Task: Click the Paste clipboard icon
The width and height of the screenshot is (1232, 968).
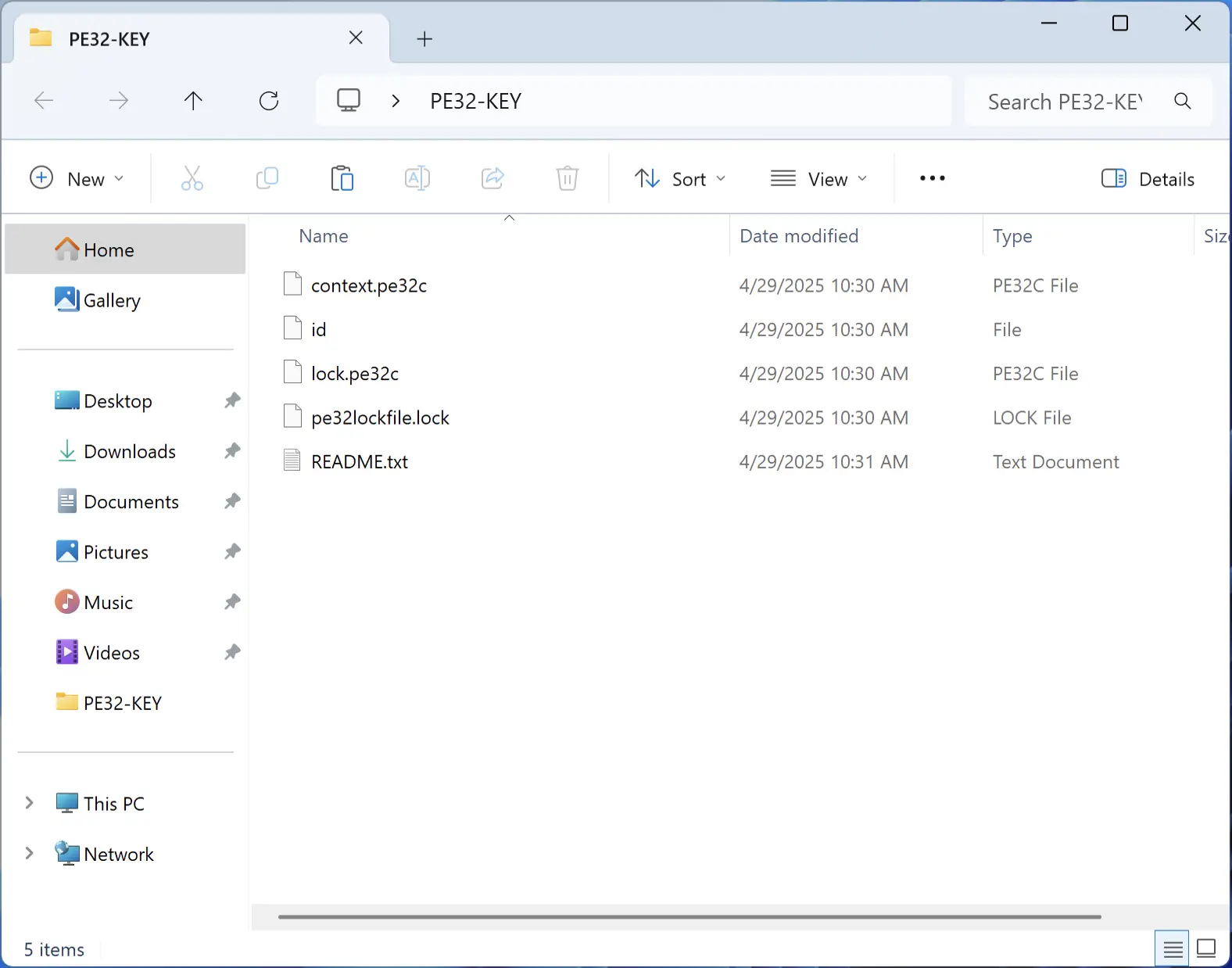Action: (x=342, y=178)
